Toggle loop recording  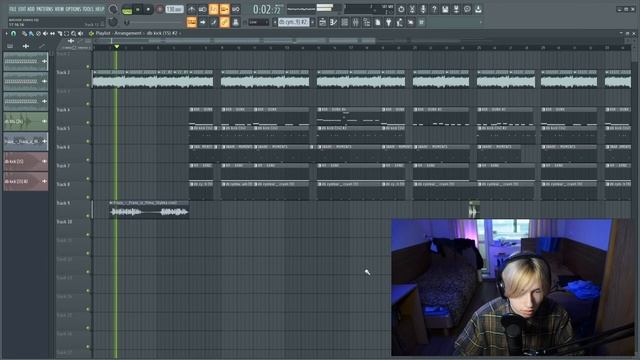[x=236, y=9]
